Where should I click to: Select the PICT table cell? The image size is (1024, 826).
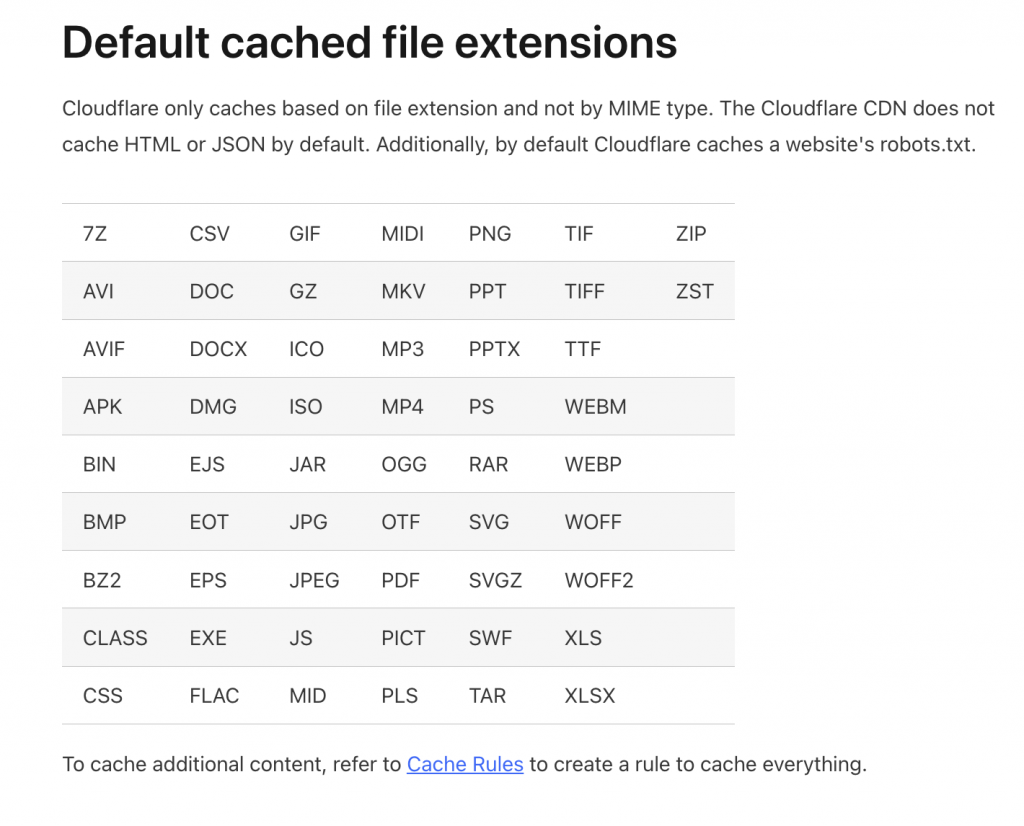click(403, 638)
